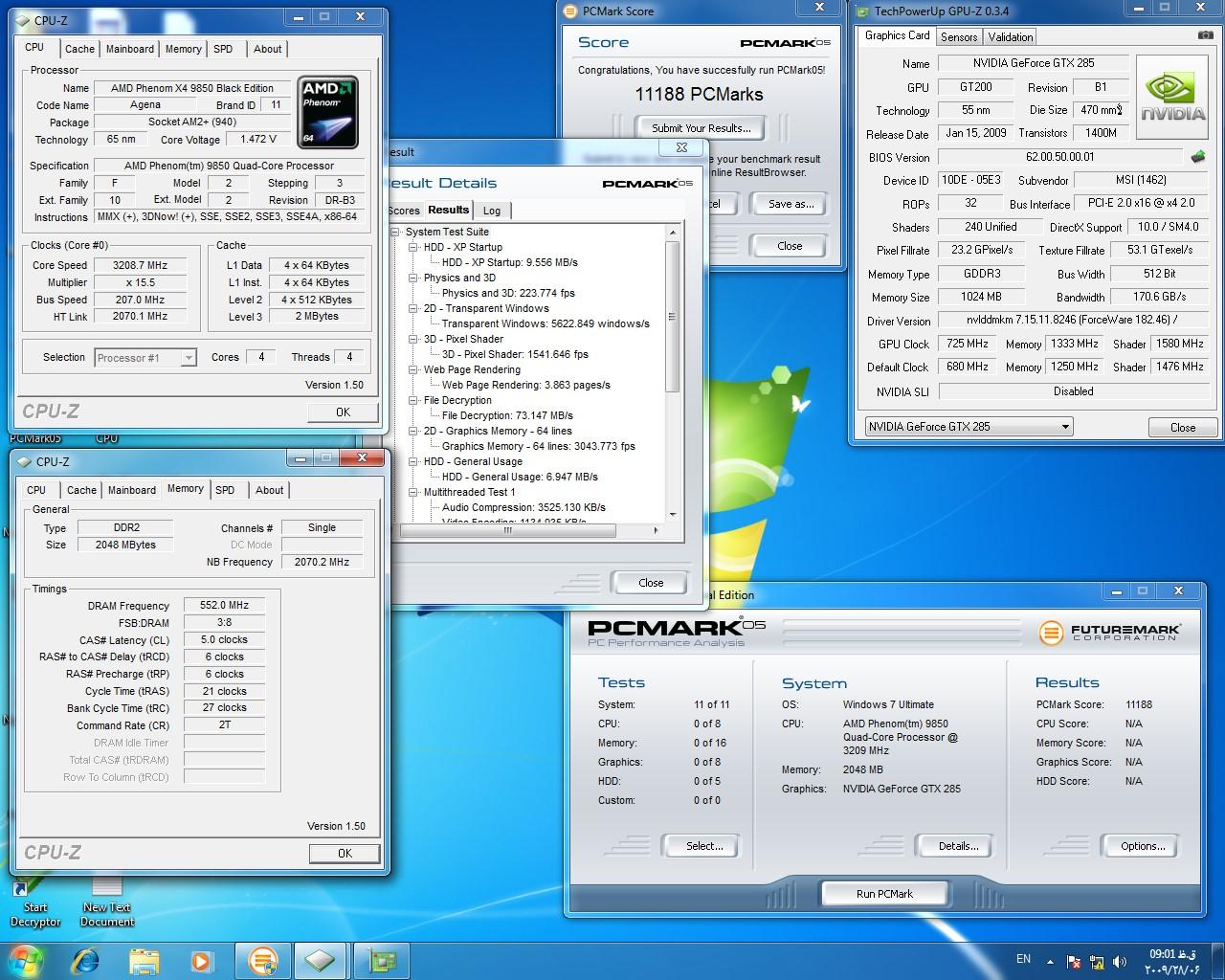Click the BIOS save chip icon in GPU-Z

pyautogui.click(x=1198, y=156)
